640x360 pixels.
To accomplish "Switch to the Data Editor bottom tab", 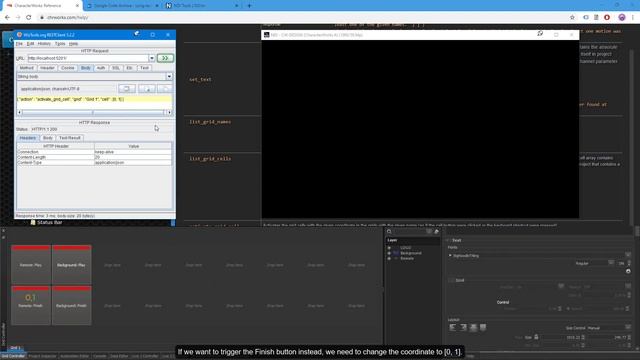I will [x=119, y=356].
